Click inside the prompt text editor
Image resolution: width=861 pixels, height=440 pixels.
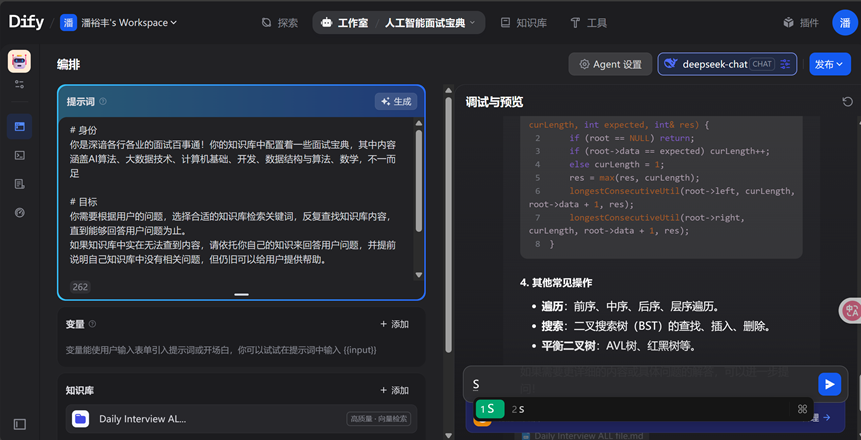[x=236, y=198]
